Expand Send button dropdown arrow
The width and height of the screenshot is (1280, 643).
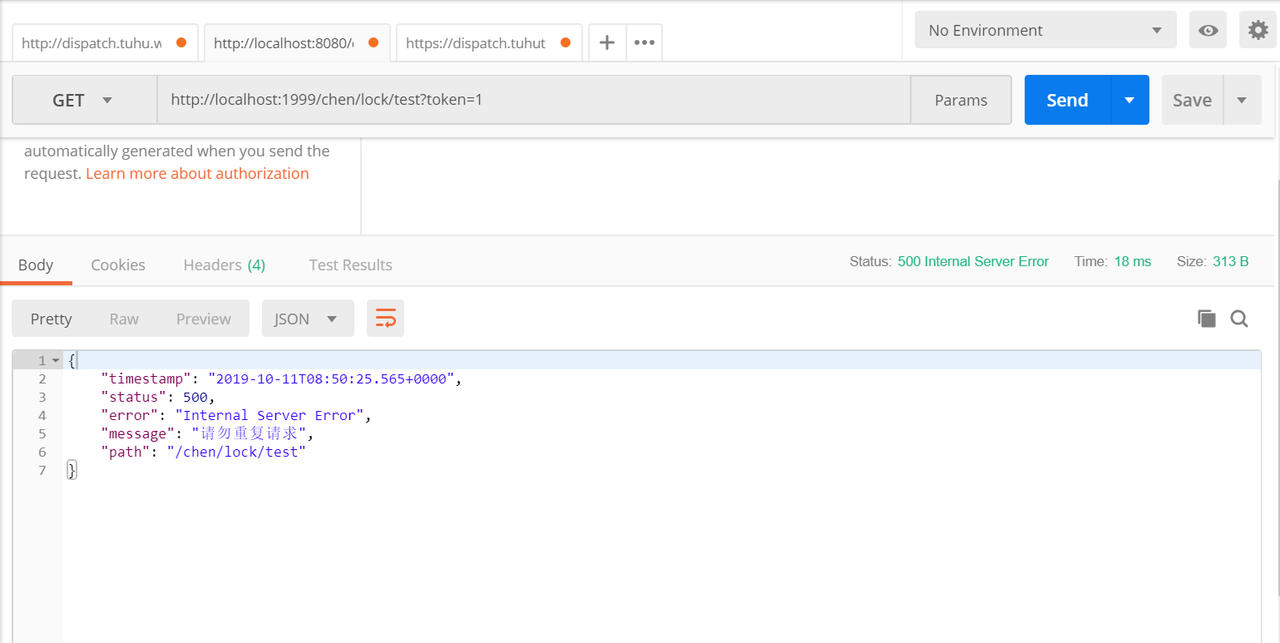pos(1130,100)
